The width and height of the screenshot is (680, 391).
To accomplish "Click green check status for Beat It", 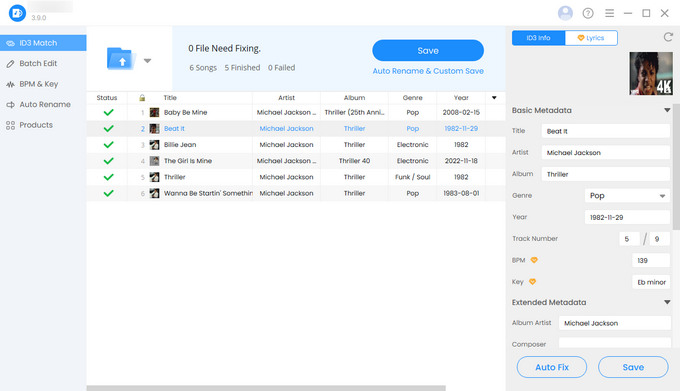I will coord(108,128).
